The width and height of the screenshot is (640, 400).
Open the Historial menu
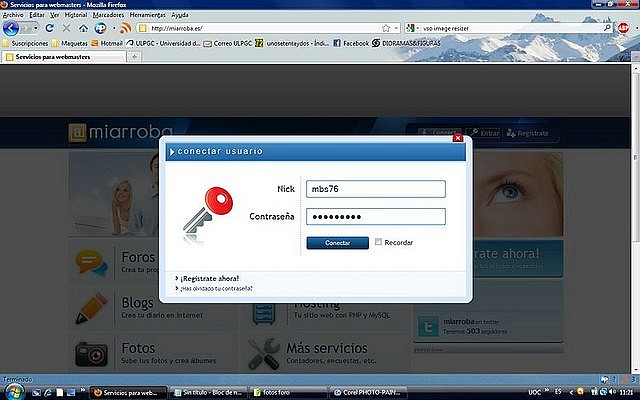pos(76,15)
